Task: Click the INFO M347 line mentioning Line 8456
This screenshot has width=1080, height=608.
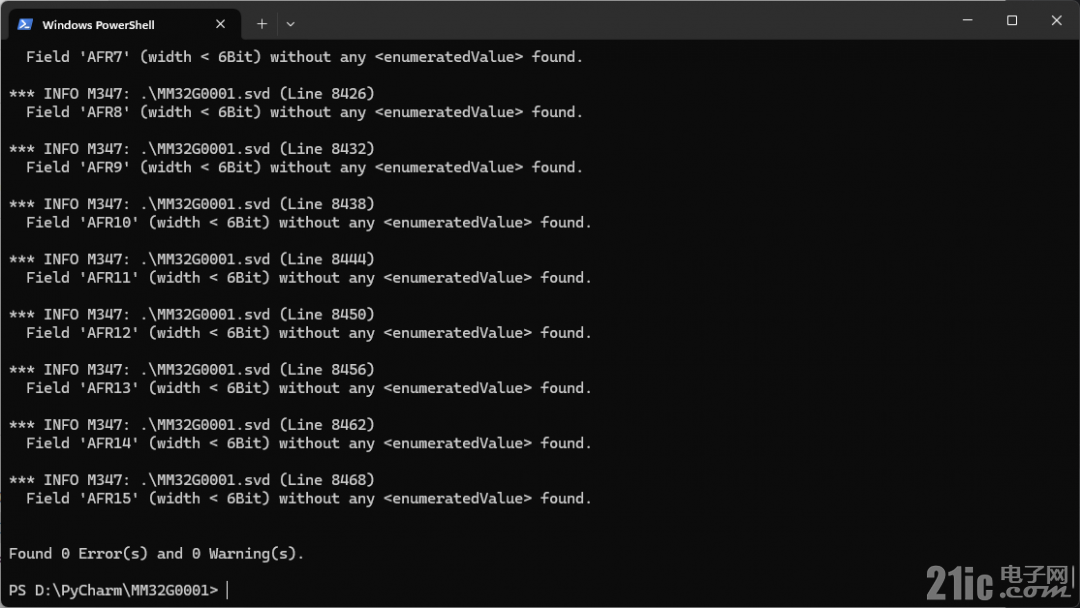Action: (191, 370)
